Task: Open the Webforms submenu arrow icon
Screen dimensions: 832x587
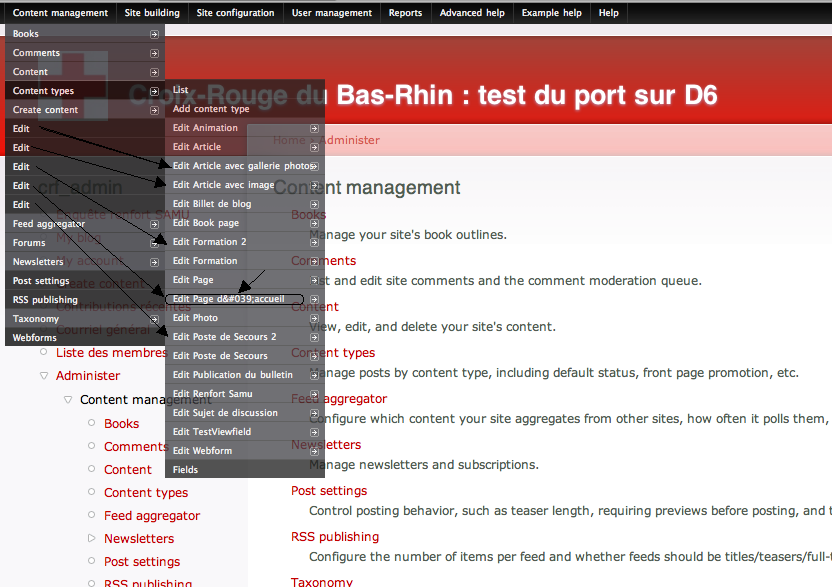Action: tap(154, 337)
